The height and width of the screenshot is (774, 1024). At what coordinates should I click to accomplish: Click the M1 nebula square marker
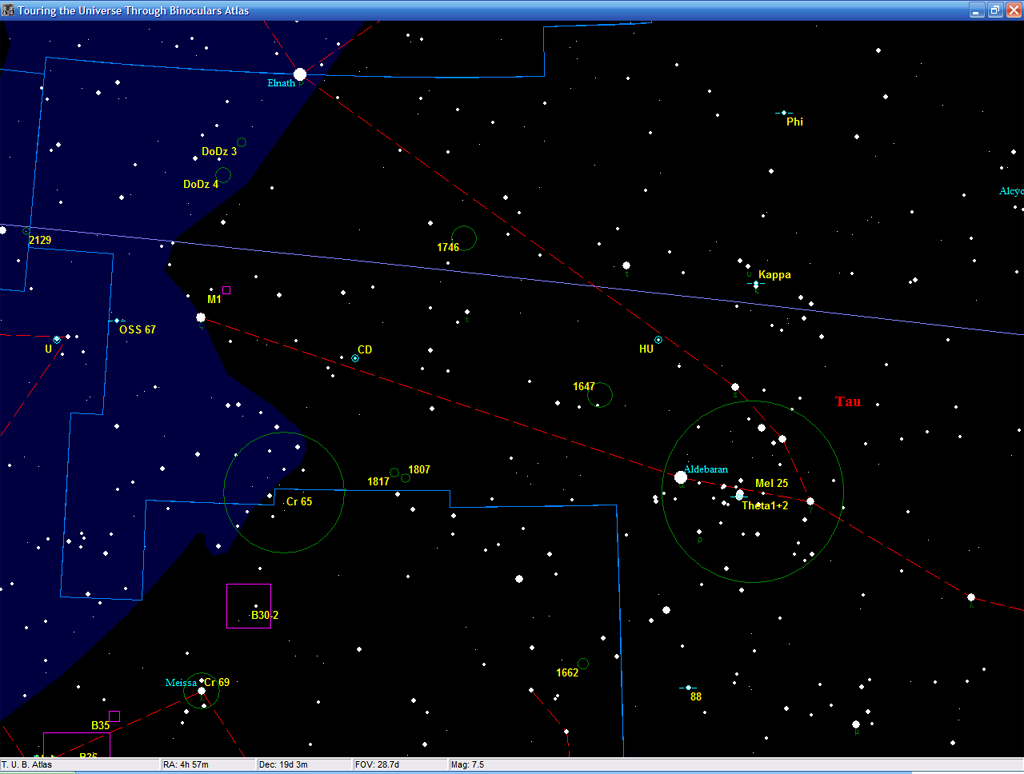tap(226, 290)
